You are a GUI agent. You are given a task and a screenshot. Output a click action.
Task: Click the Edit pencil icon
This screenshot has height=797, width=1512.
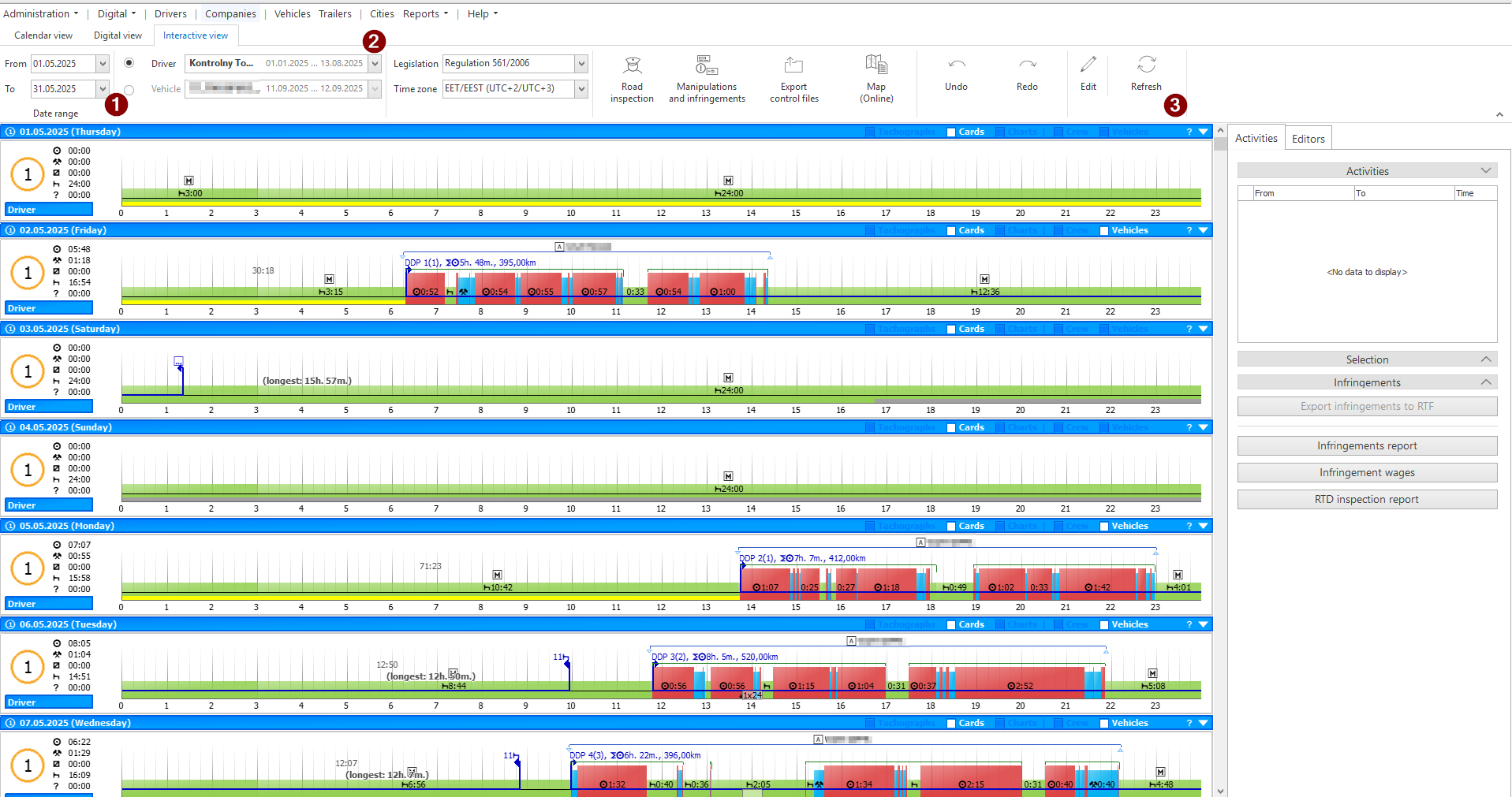[x=1088, y=65]
